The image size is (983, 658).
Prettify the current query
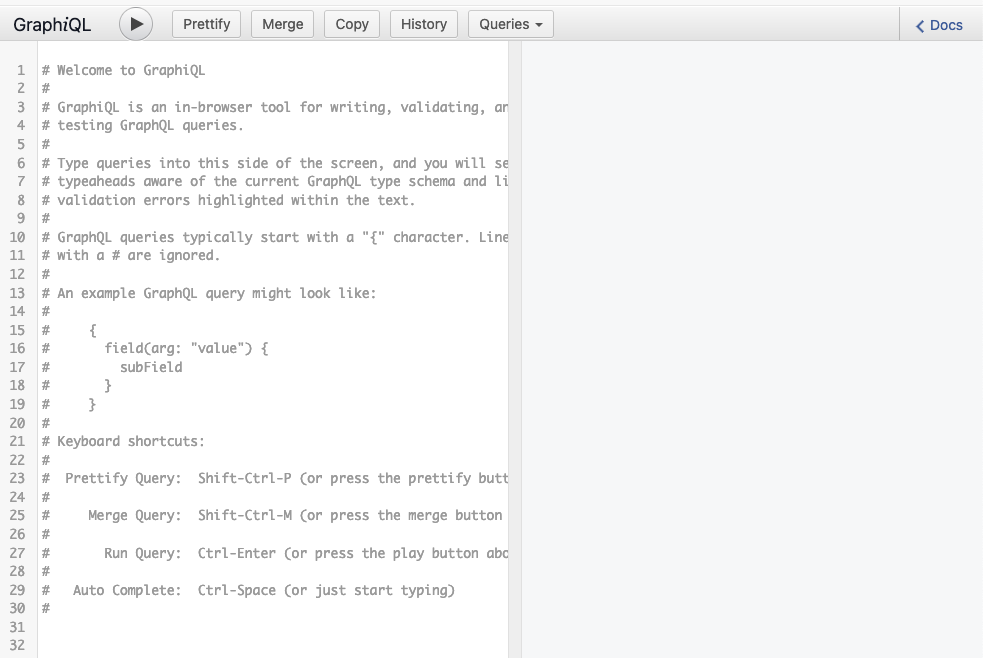pos(206,24)
